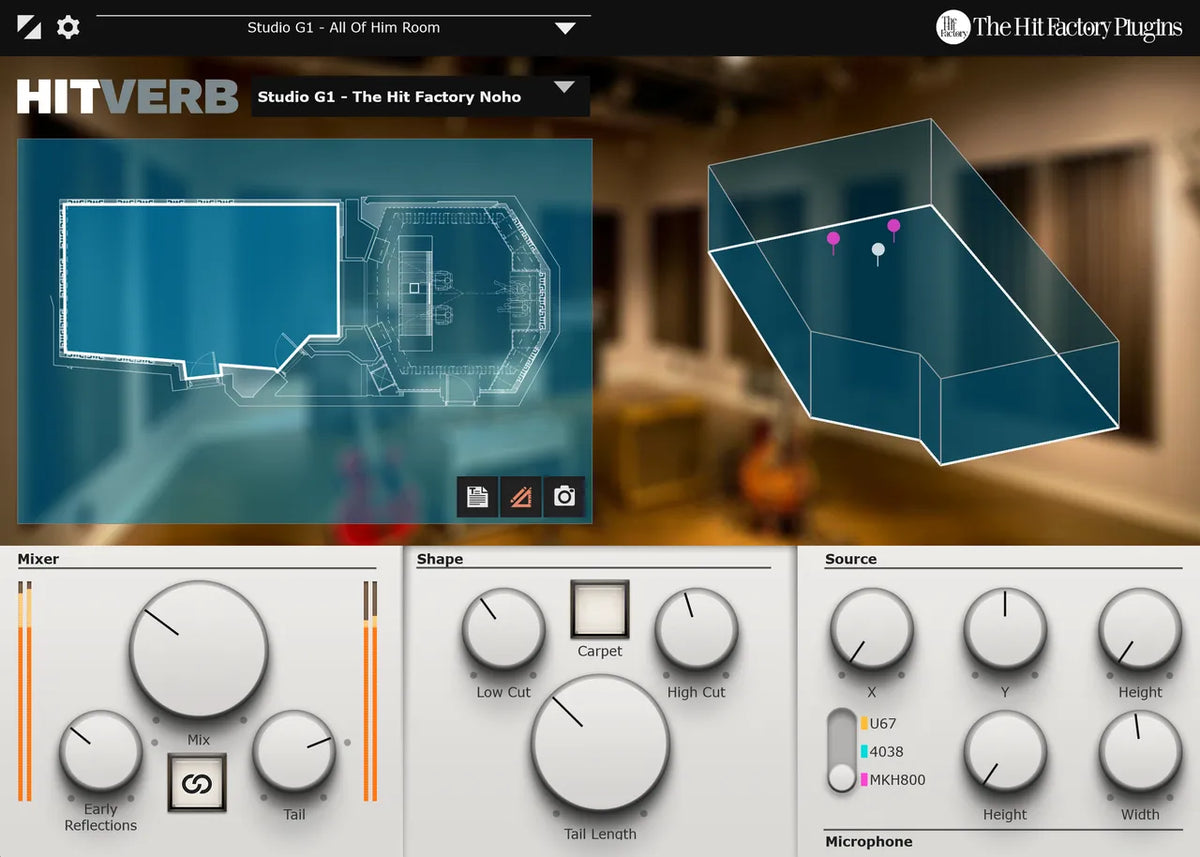Open the room info notes icon

click(476, 496)
